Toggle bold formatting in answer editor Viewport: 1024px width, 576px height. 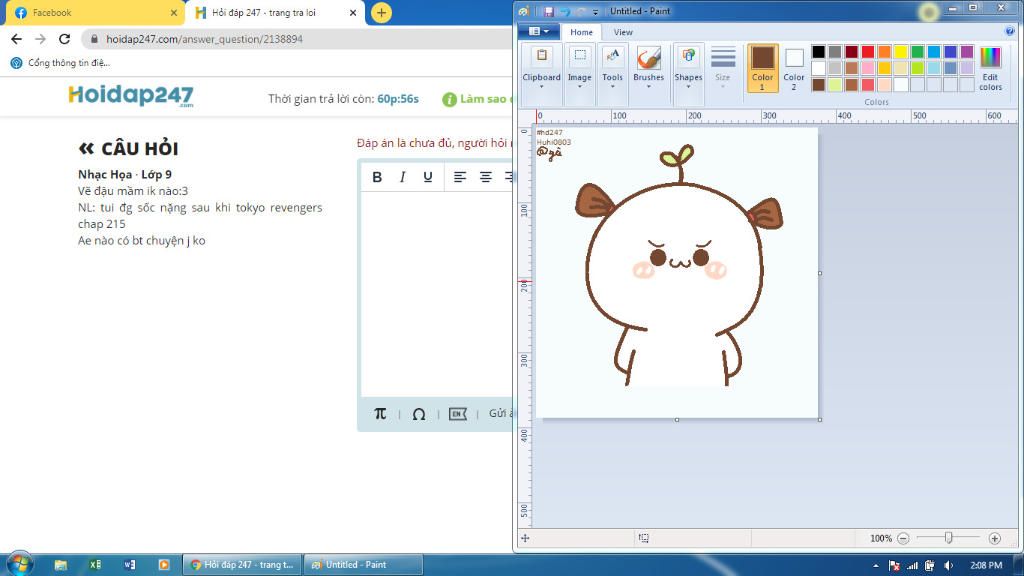click(x=377, y=177)
